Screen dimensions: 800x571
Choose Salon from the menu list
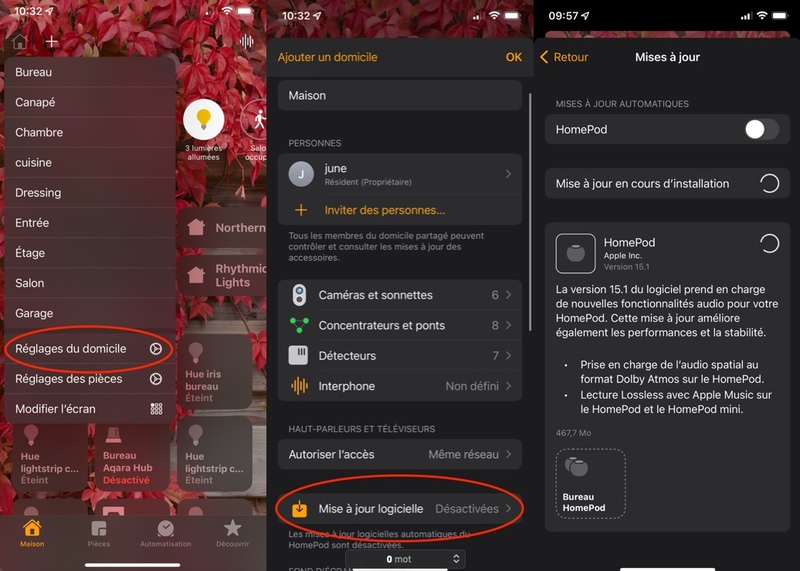coord(90,283)
